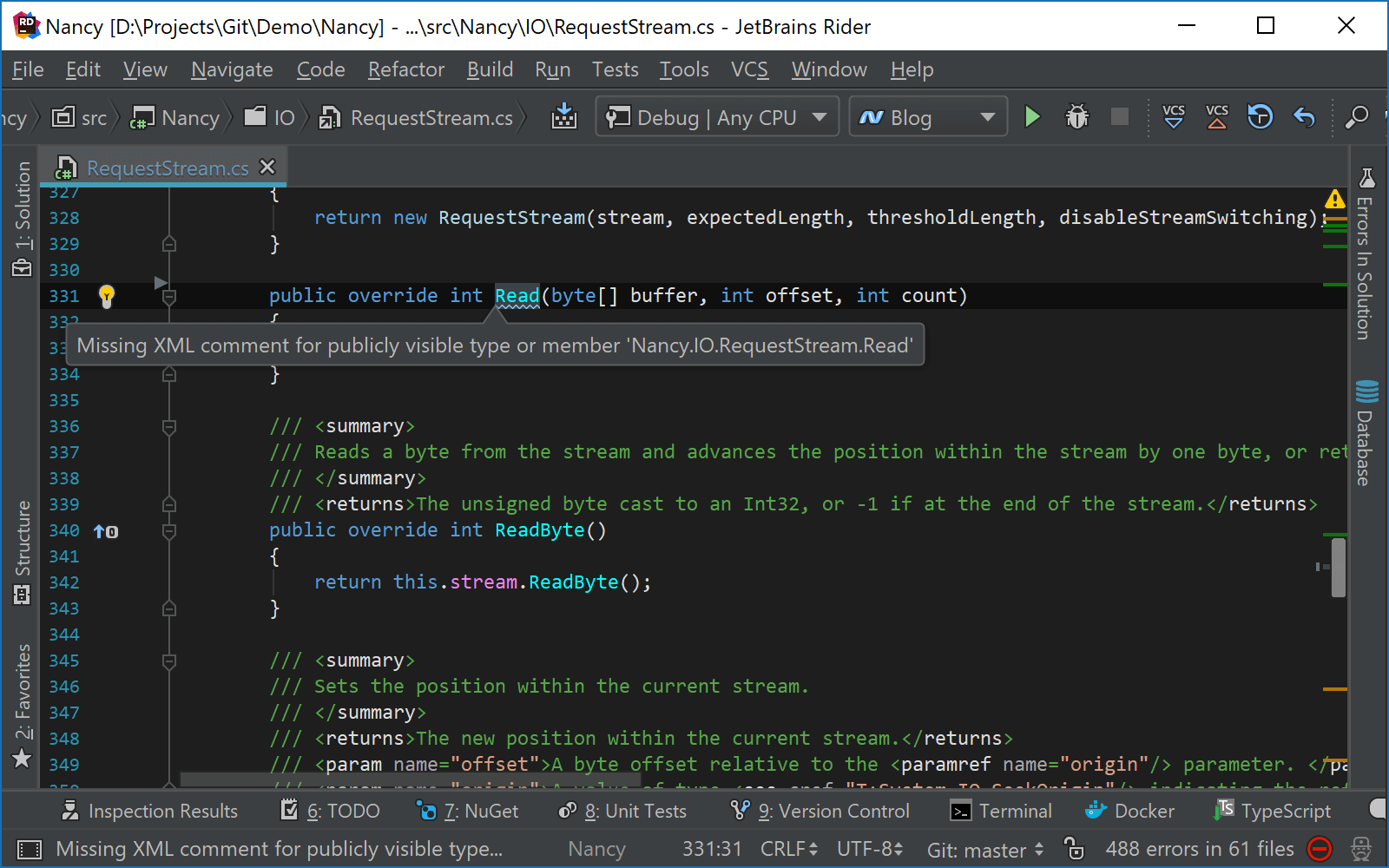Open the Inspection Results tool window
The width and height of the screenshot is (1389, 868).
pos(149,811)
